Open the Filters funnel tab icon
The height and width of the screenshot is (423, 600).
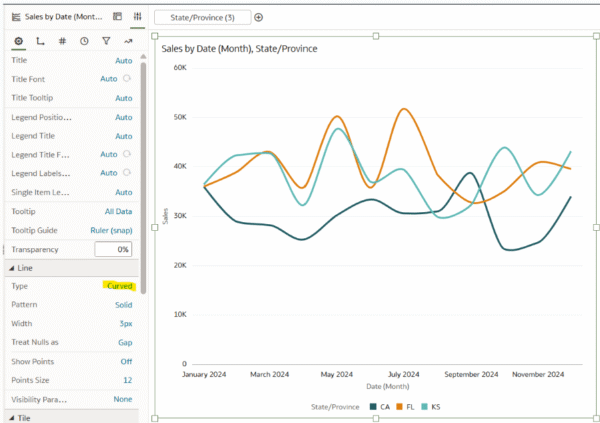tap(106, 41)
